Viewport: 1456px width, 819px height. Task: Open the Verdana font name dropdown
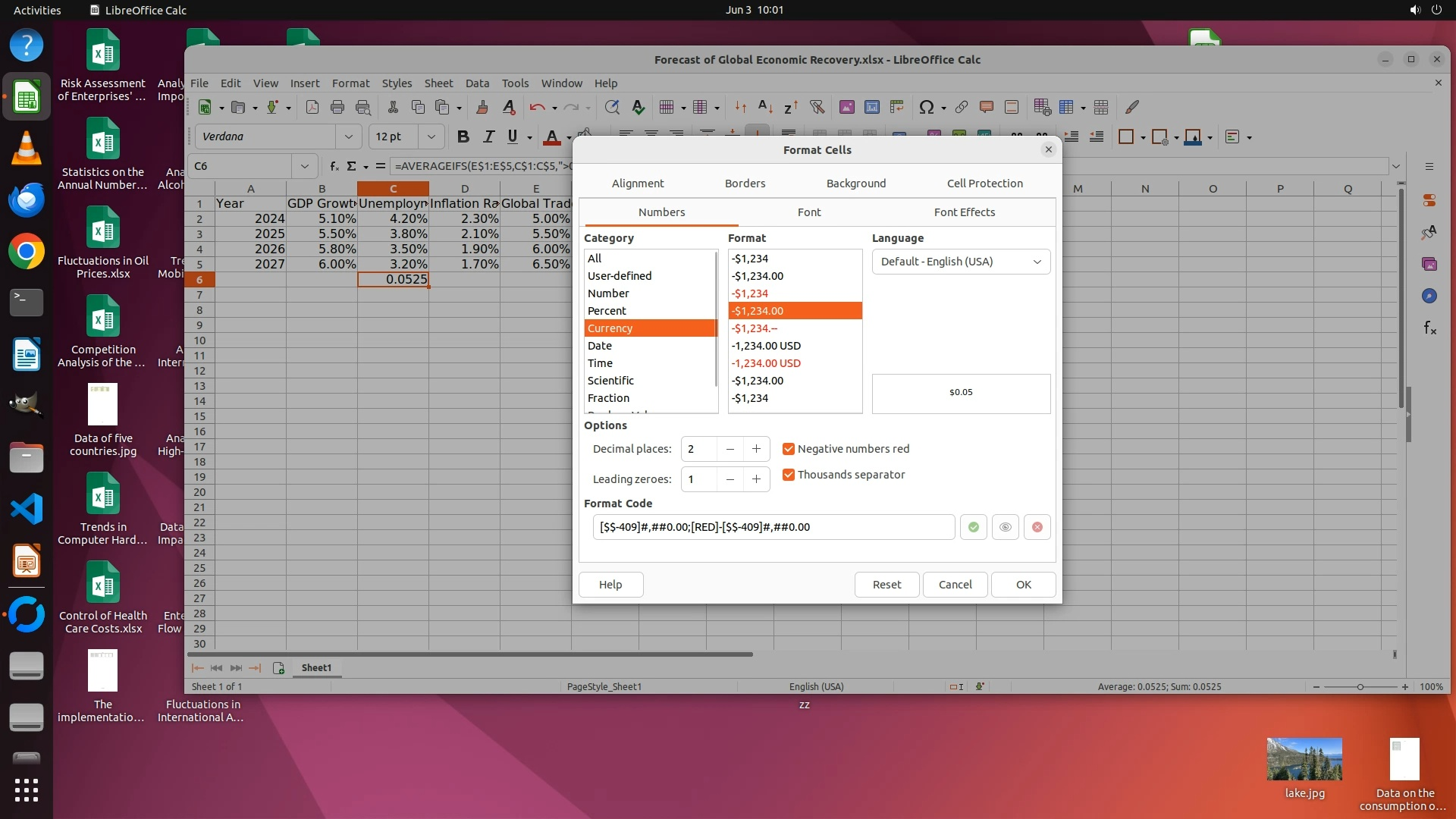[348, 136]
